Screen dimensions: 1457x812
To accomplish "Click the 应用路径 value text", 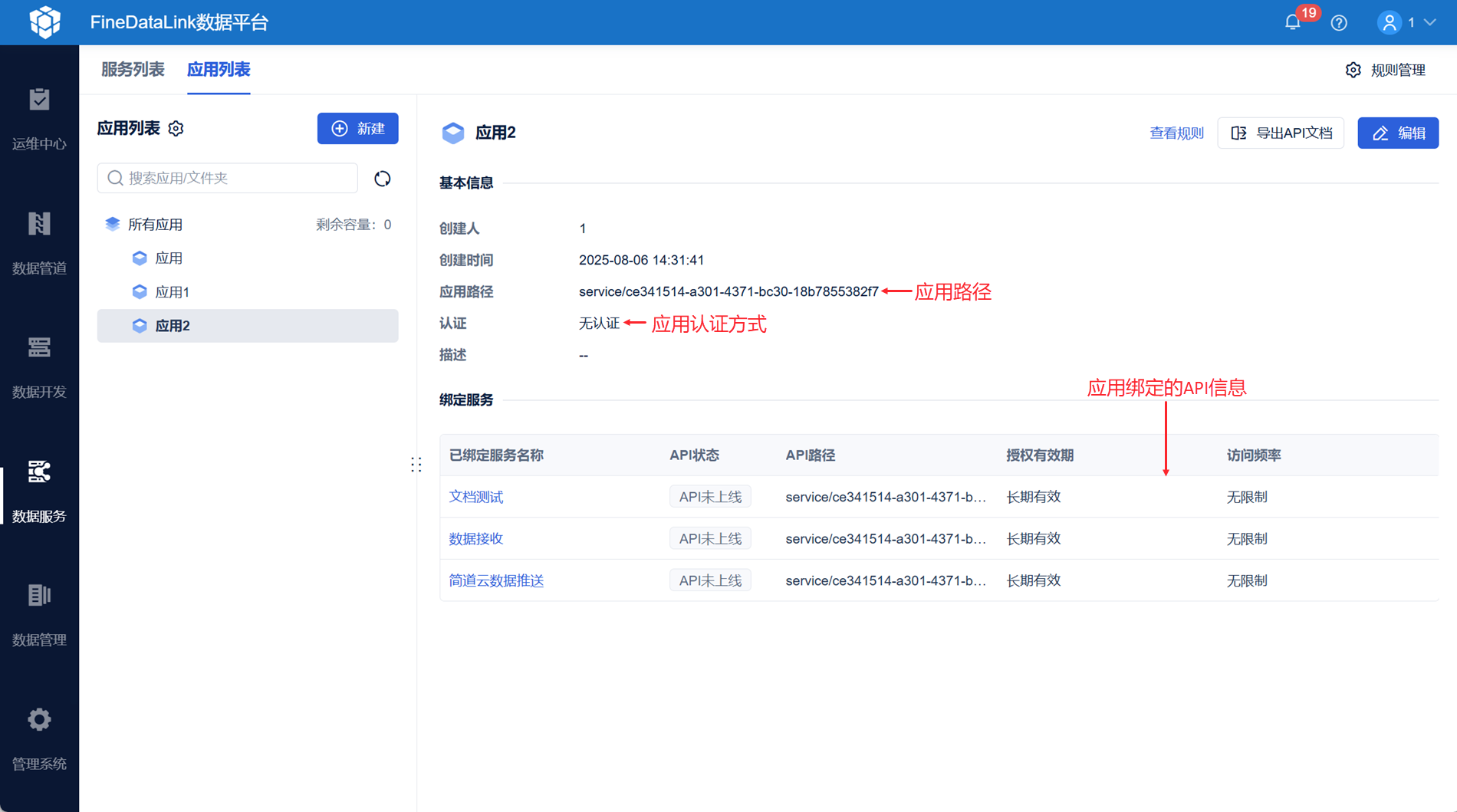I will (728, 291).
